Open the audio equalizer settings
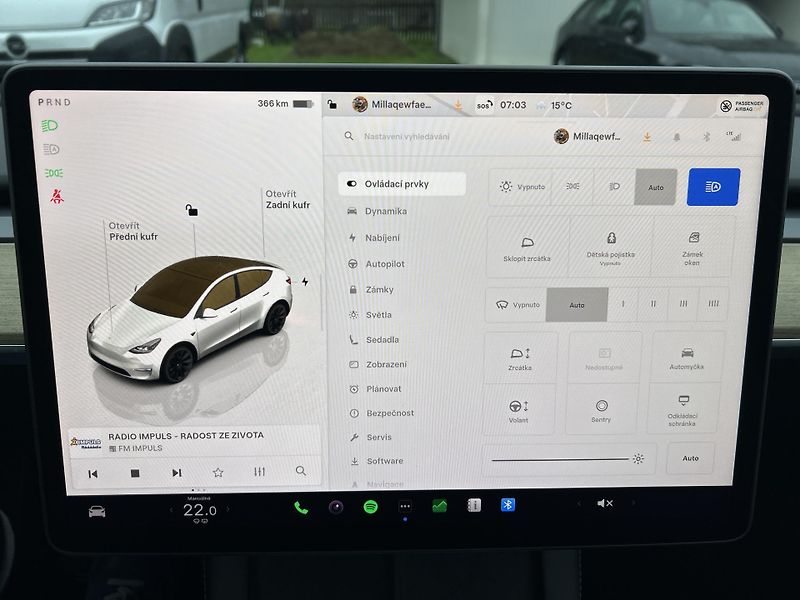The image size is (800, 600). pos(260,471)
